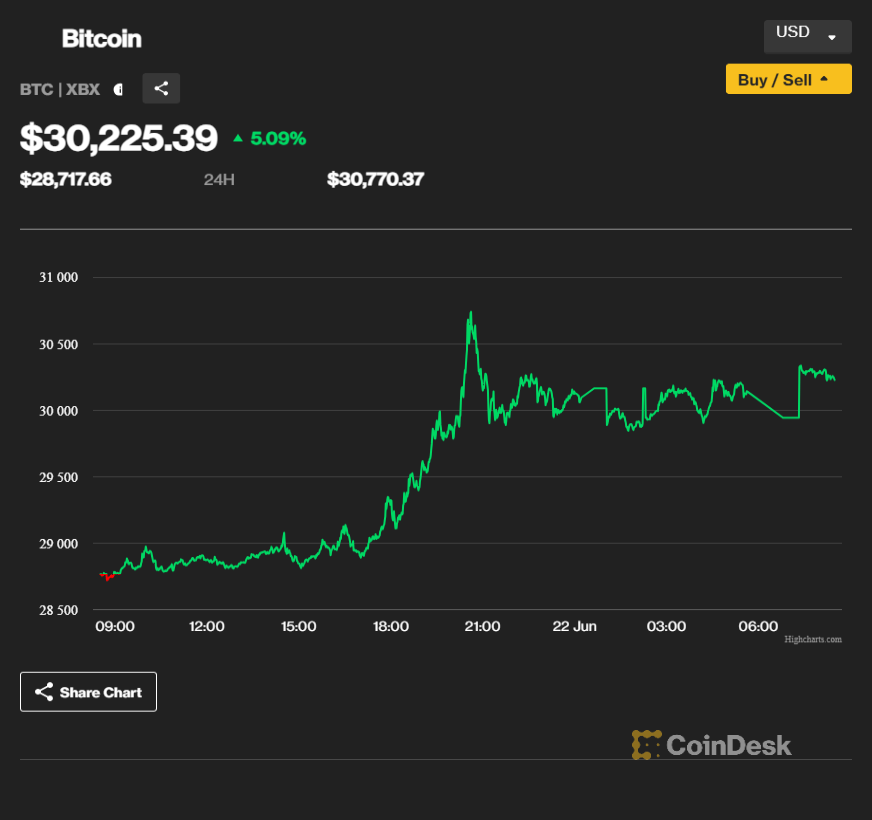Expand the Buy / Sell menu

pos(788,79)
